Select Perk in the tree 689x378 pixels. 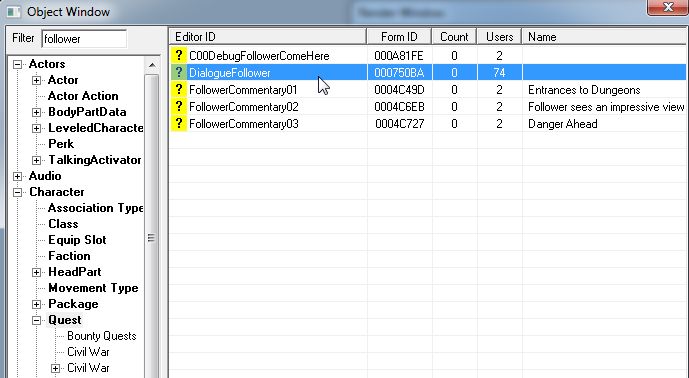click(61, 144)
